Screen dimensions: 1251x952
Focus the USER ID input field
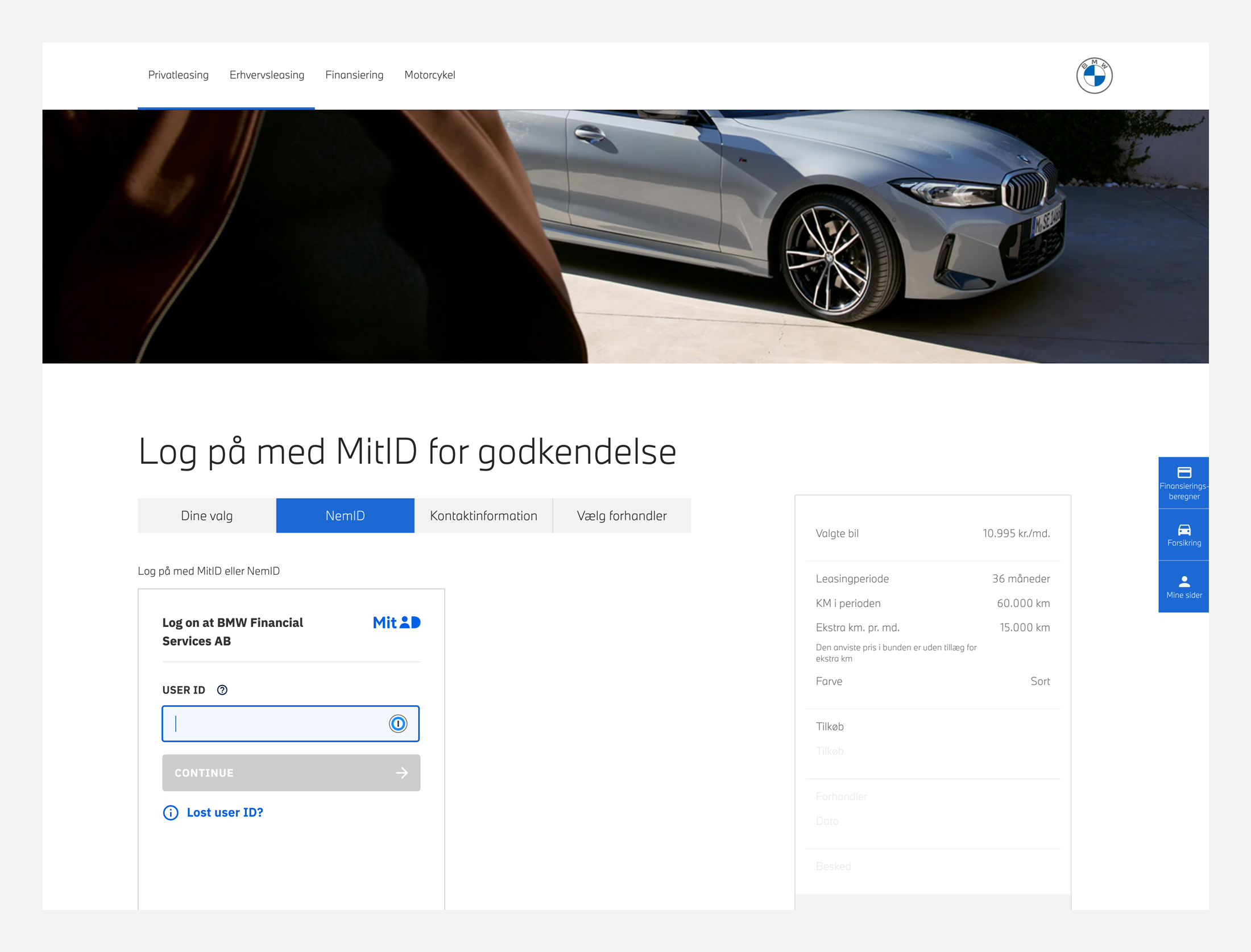291,724
